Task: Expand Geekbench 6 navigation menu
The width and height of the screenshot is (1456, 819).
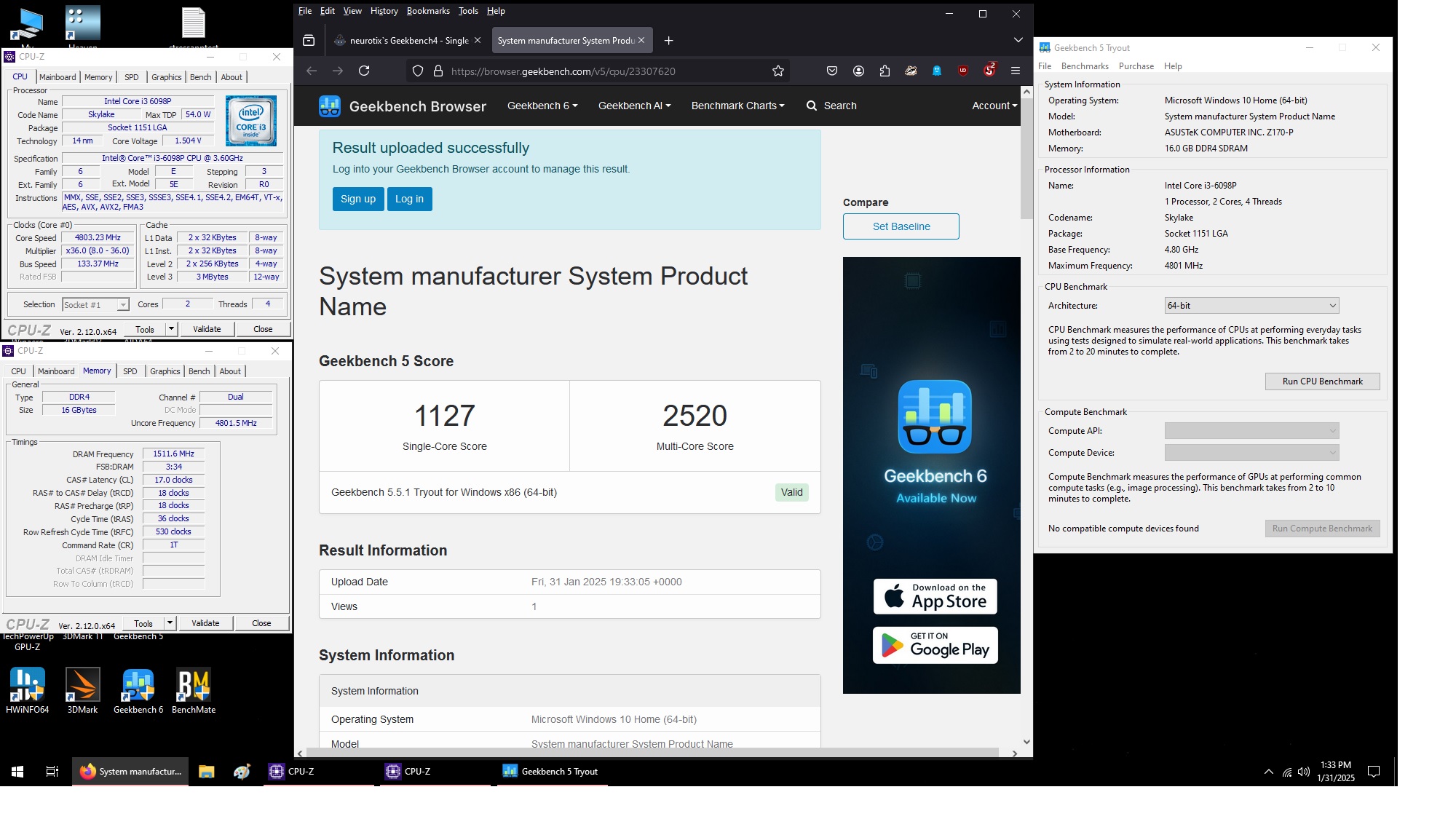Action: [542, 106]
